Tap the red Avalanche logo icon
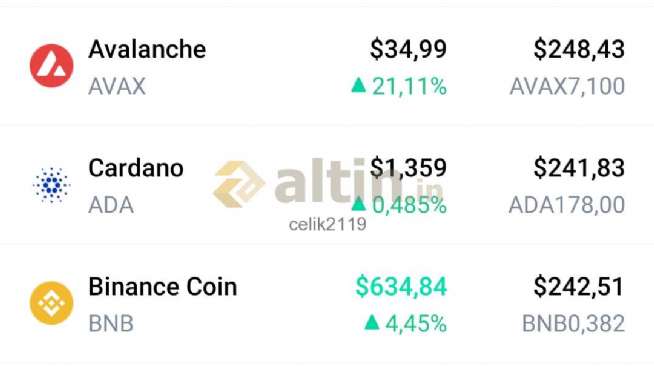The width and height of the screenshot is (654, 366). tap(52, 65)
